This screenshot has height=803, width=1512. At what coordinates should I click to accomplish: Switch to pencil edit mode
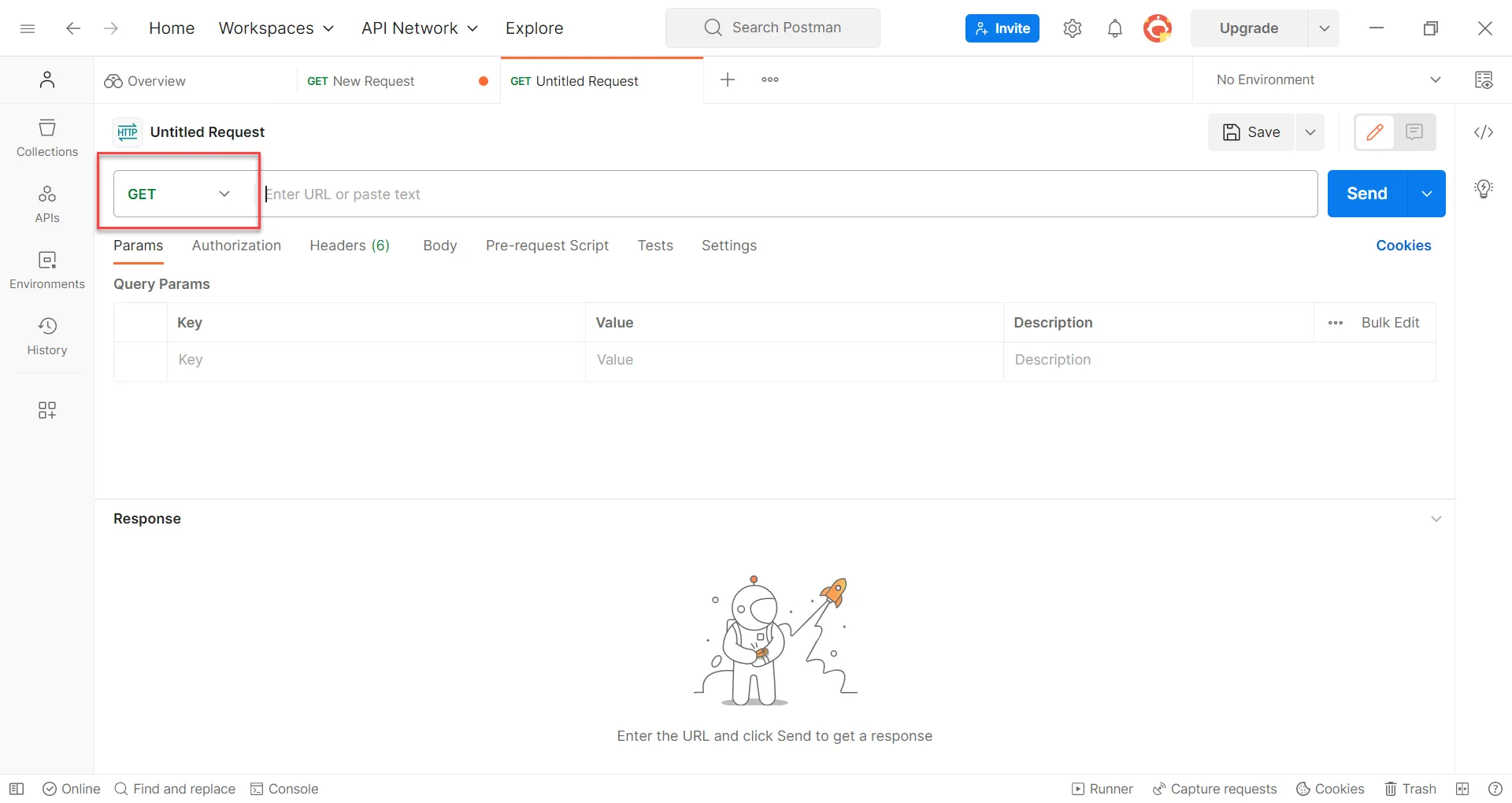click(1375, 132)
